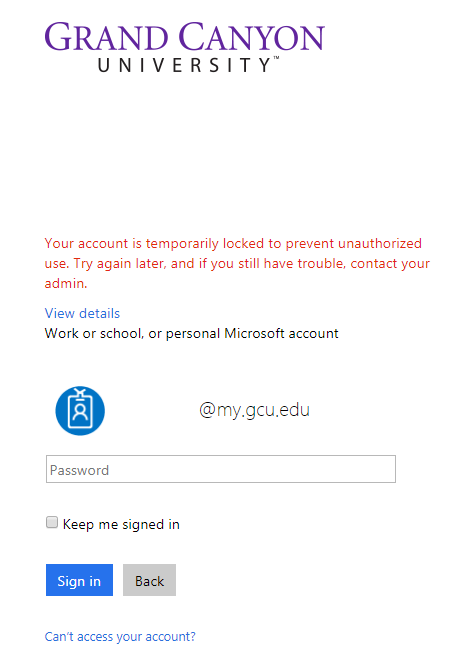Click the Password placeholder text
Screen dimensions: 467x670
79,470
